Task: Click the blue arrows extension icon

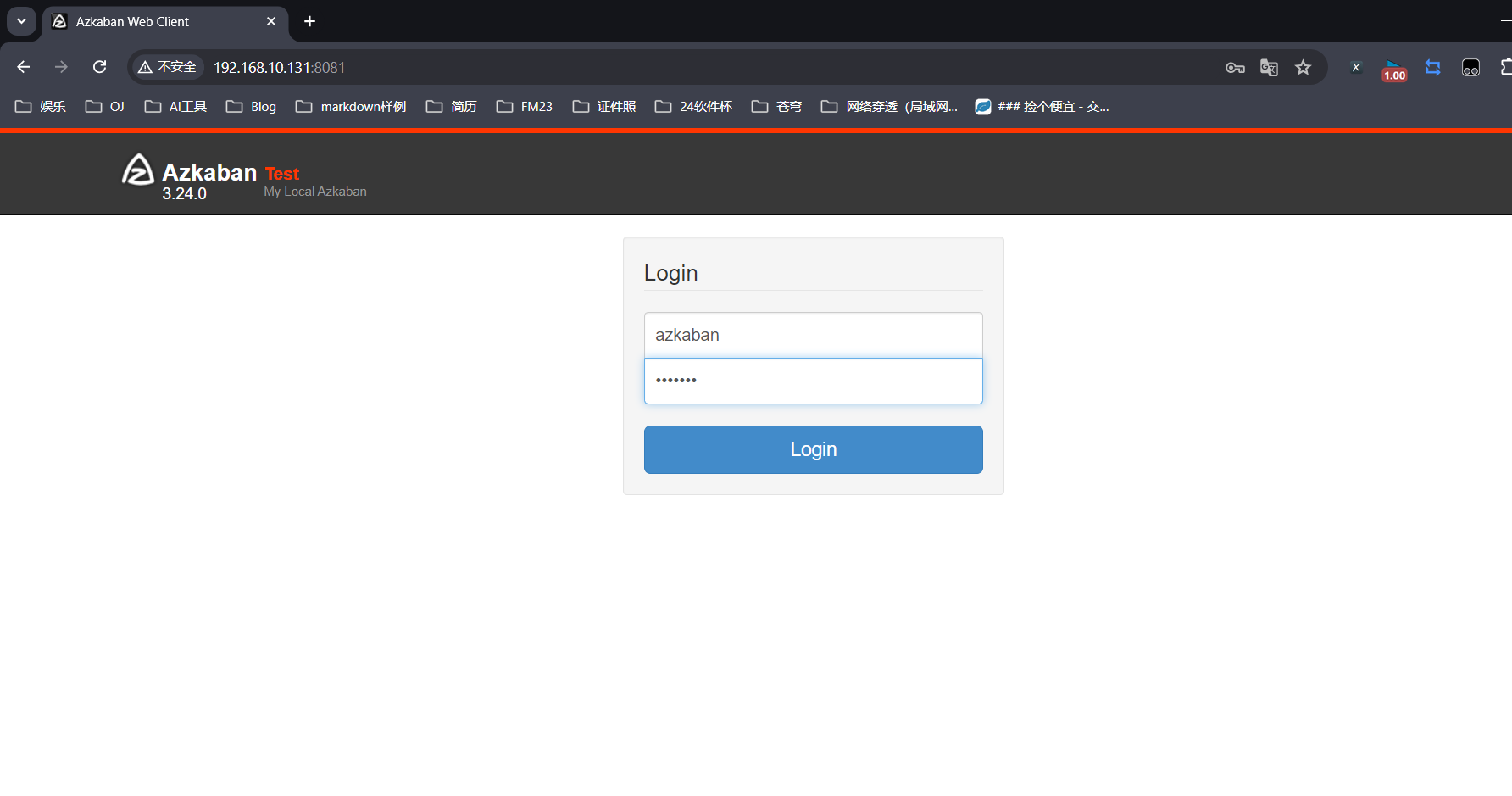Action: (1432, 68)
